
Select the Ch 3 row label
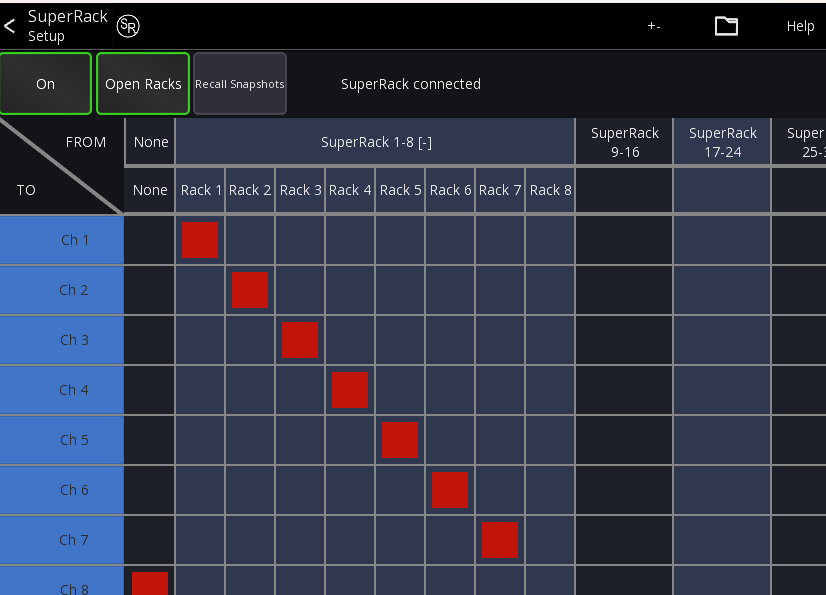62,340
